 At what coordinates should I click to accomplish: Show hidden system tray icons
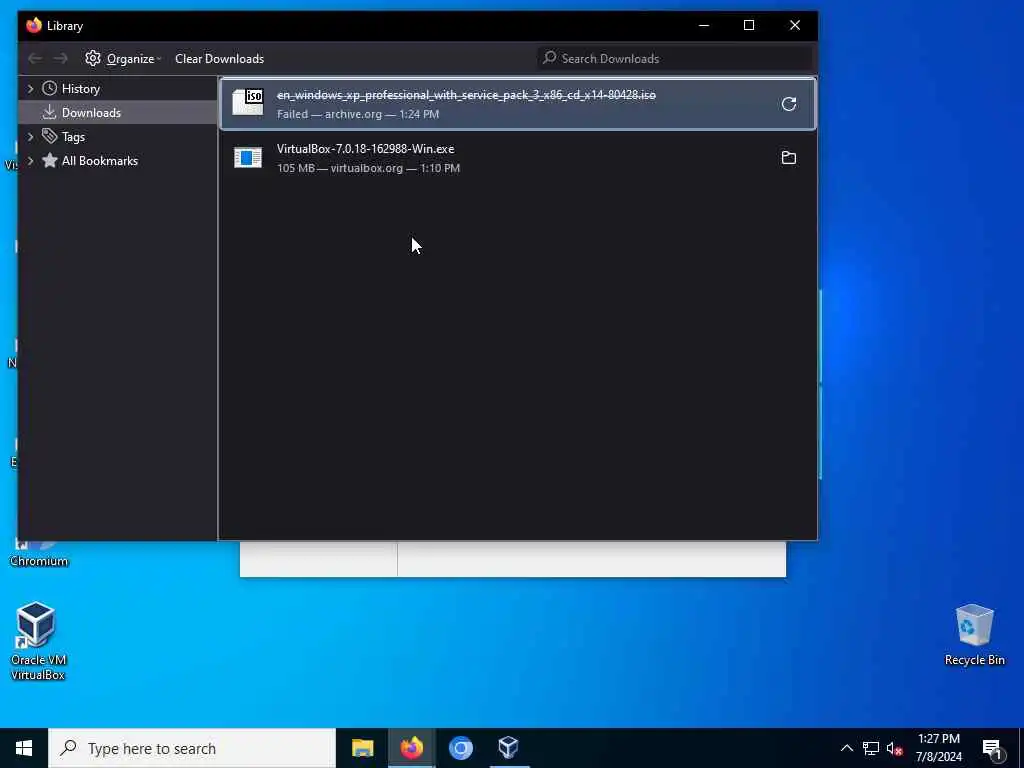(x=846, y=748)
